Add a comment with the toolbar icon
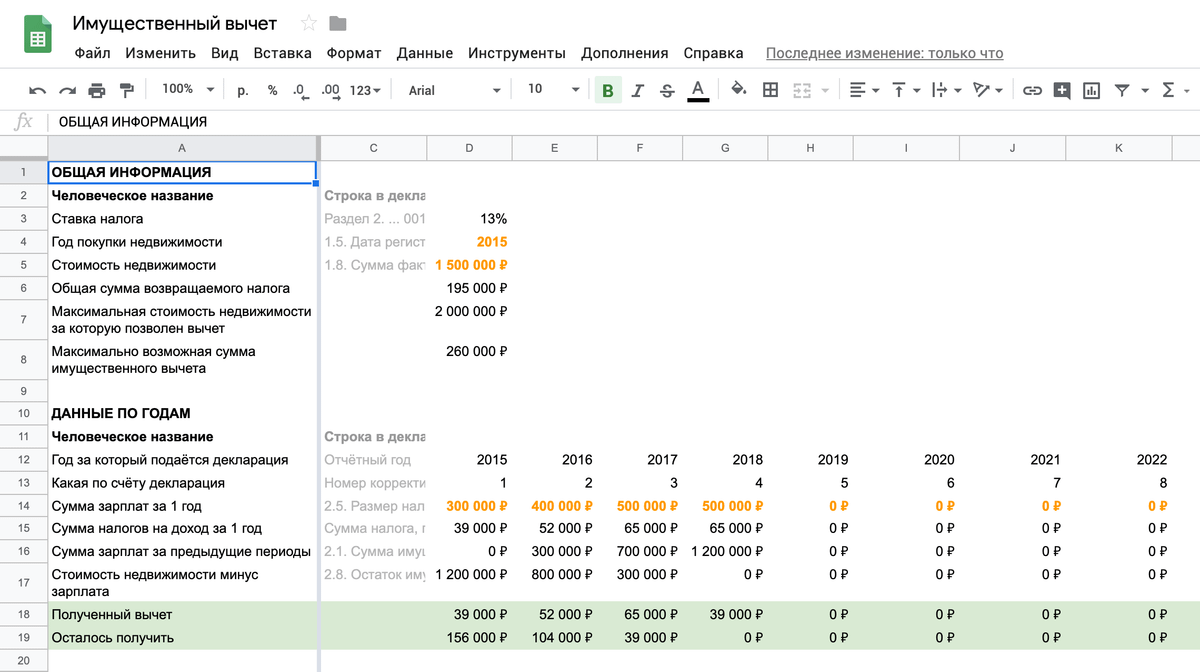 [x=1061, y=90]
